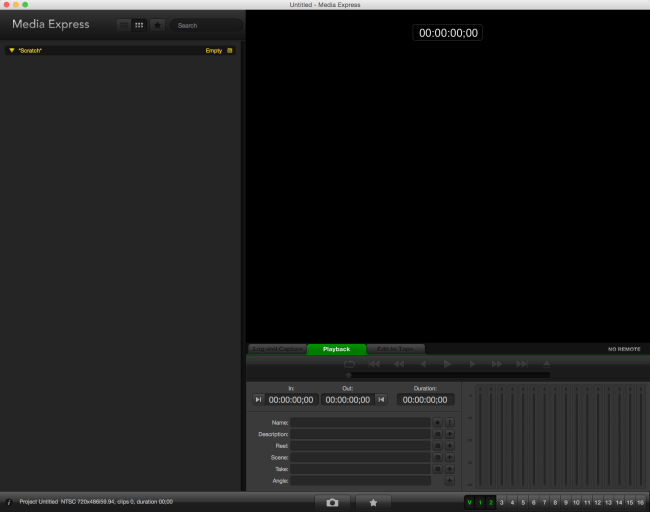
Task: Enable audio channel 5
Action: click(523, 502)
